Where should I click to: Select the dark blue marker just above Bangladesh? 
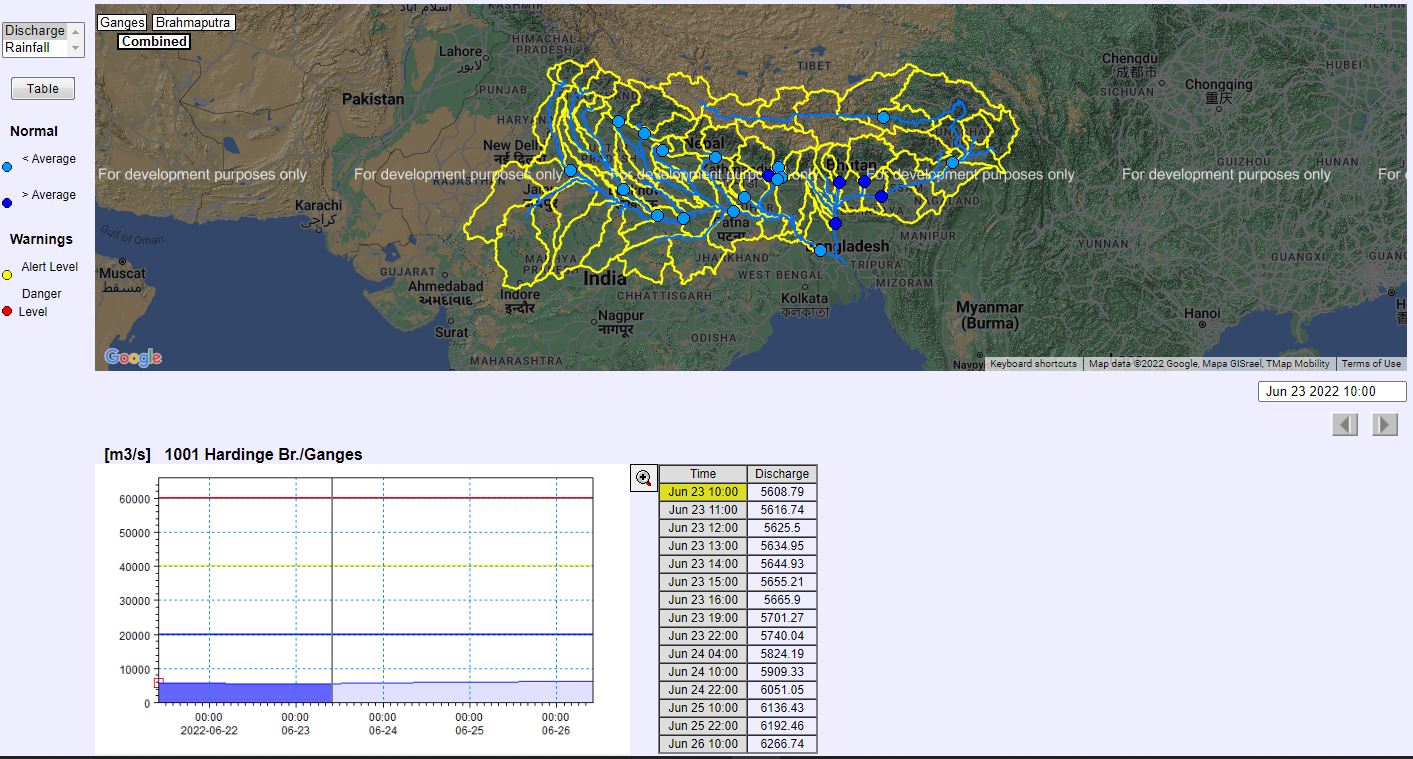(x=835, y=223)
